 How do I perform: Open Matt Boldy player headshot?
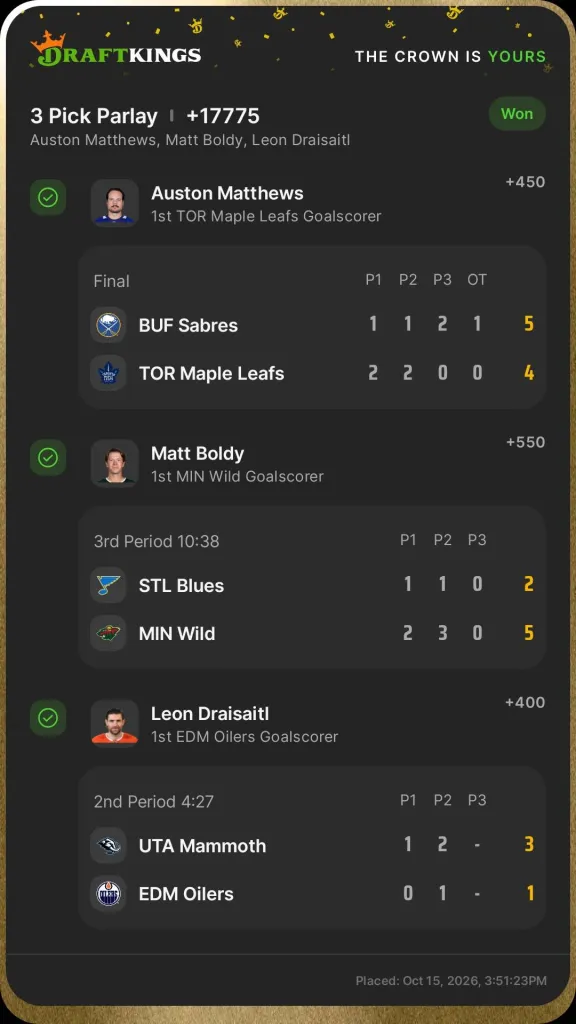coord(115,463)
